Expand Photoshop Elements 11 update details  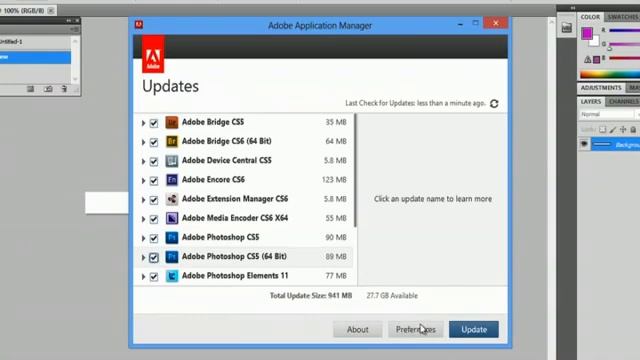(x=143, y=277)
